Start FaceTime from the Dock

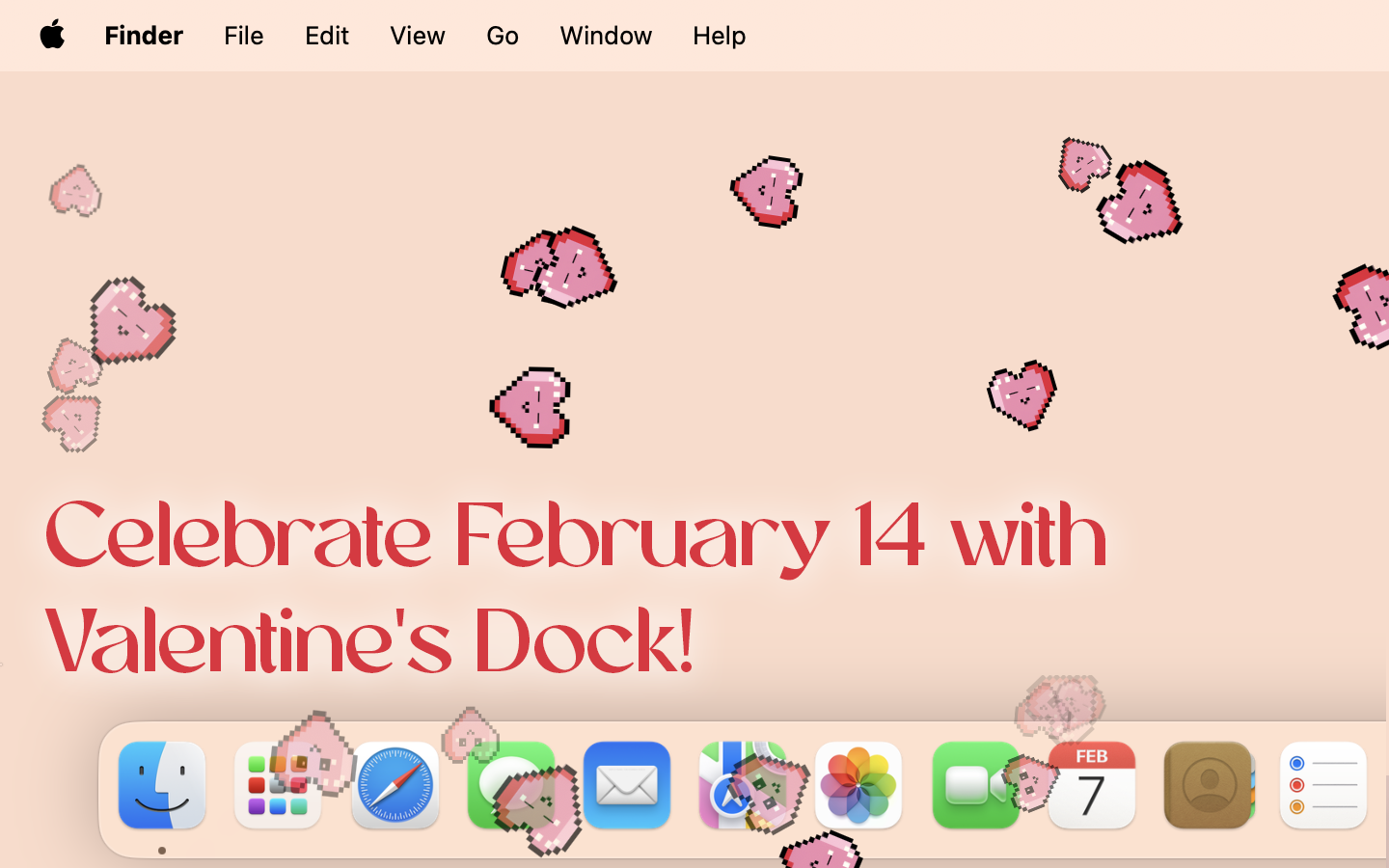976,785
